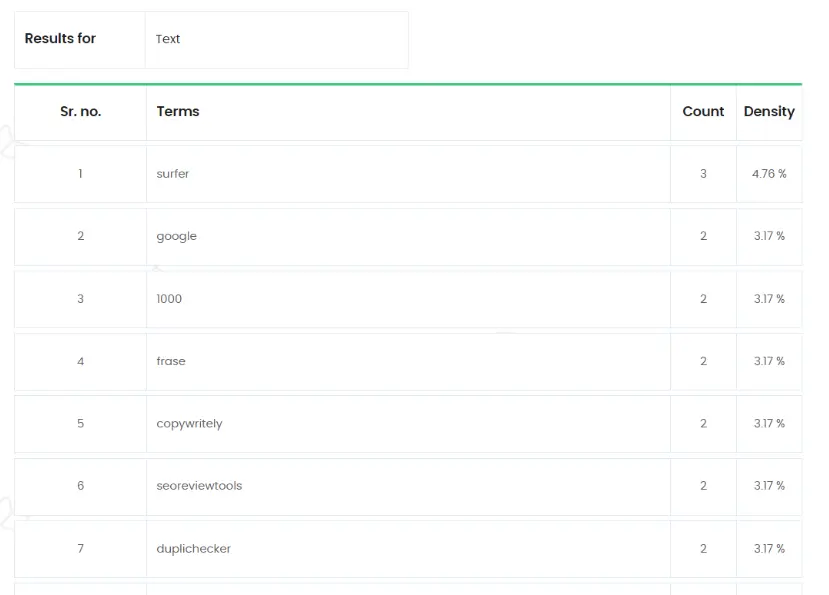Click count value for 1000 row
Image resolution: width=829 pixels, height=595 pixels.
click(x=703, y=299)
